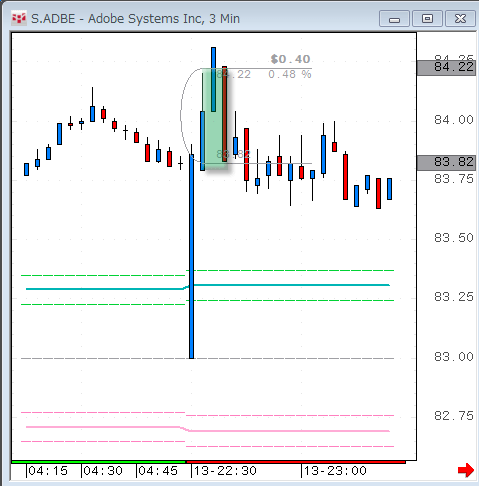The height and width of the screenshot is (486, 479).
Task: Click the 83.25 price axis label
Action: [x=454, y=297]
